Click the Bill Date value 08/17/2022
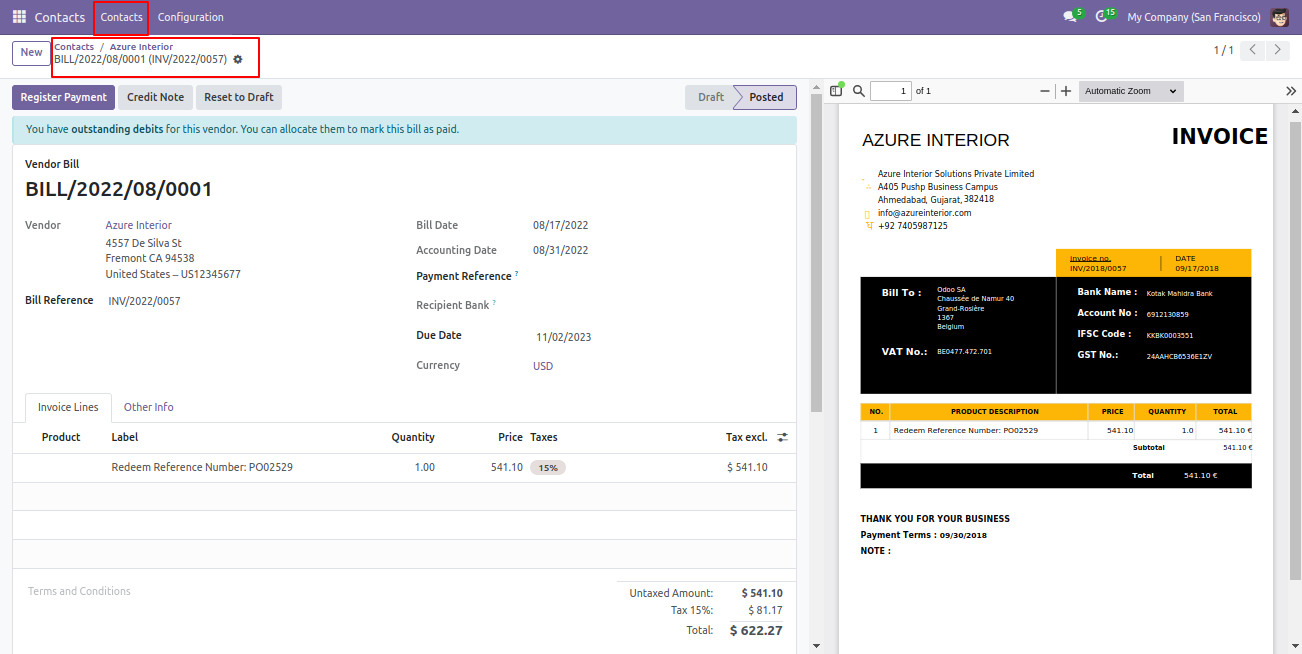This screenshot has height=654, width=1302. [560, 225]
